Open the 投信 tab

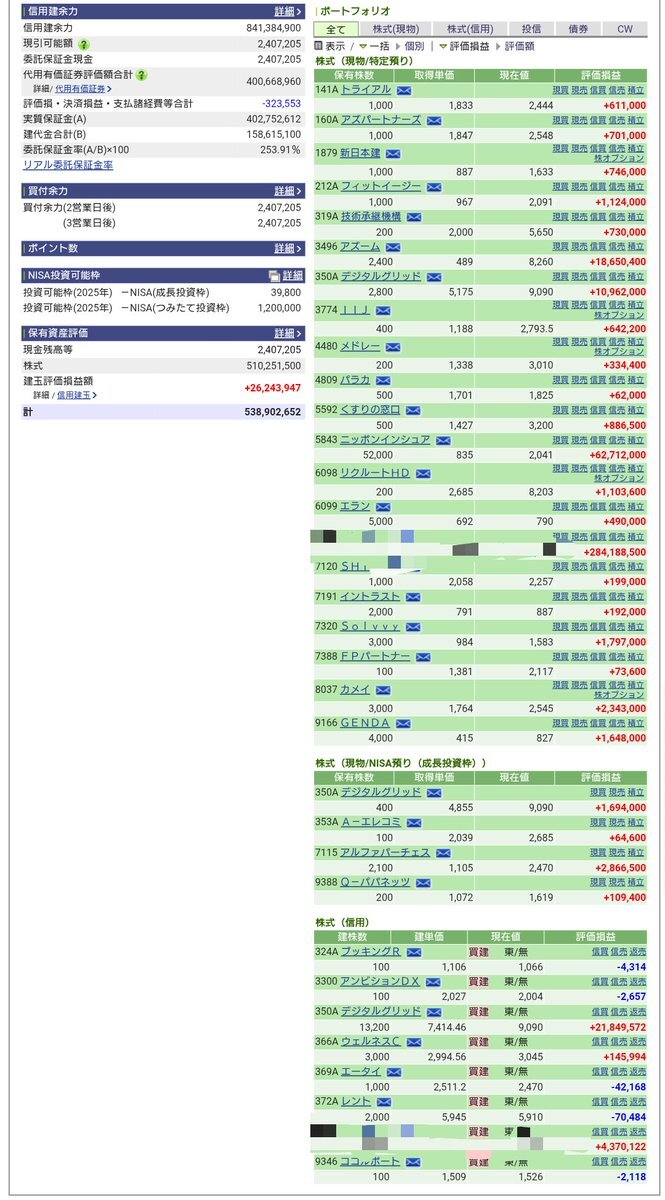tap(531, 29)
